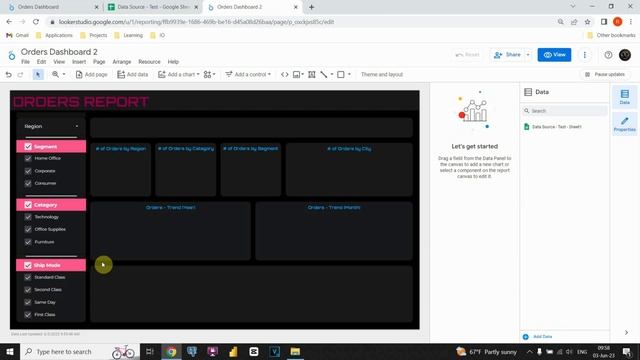
Task: Select the ORDERS REPORT title text
Action: [x=81, y=102]
